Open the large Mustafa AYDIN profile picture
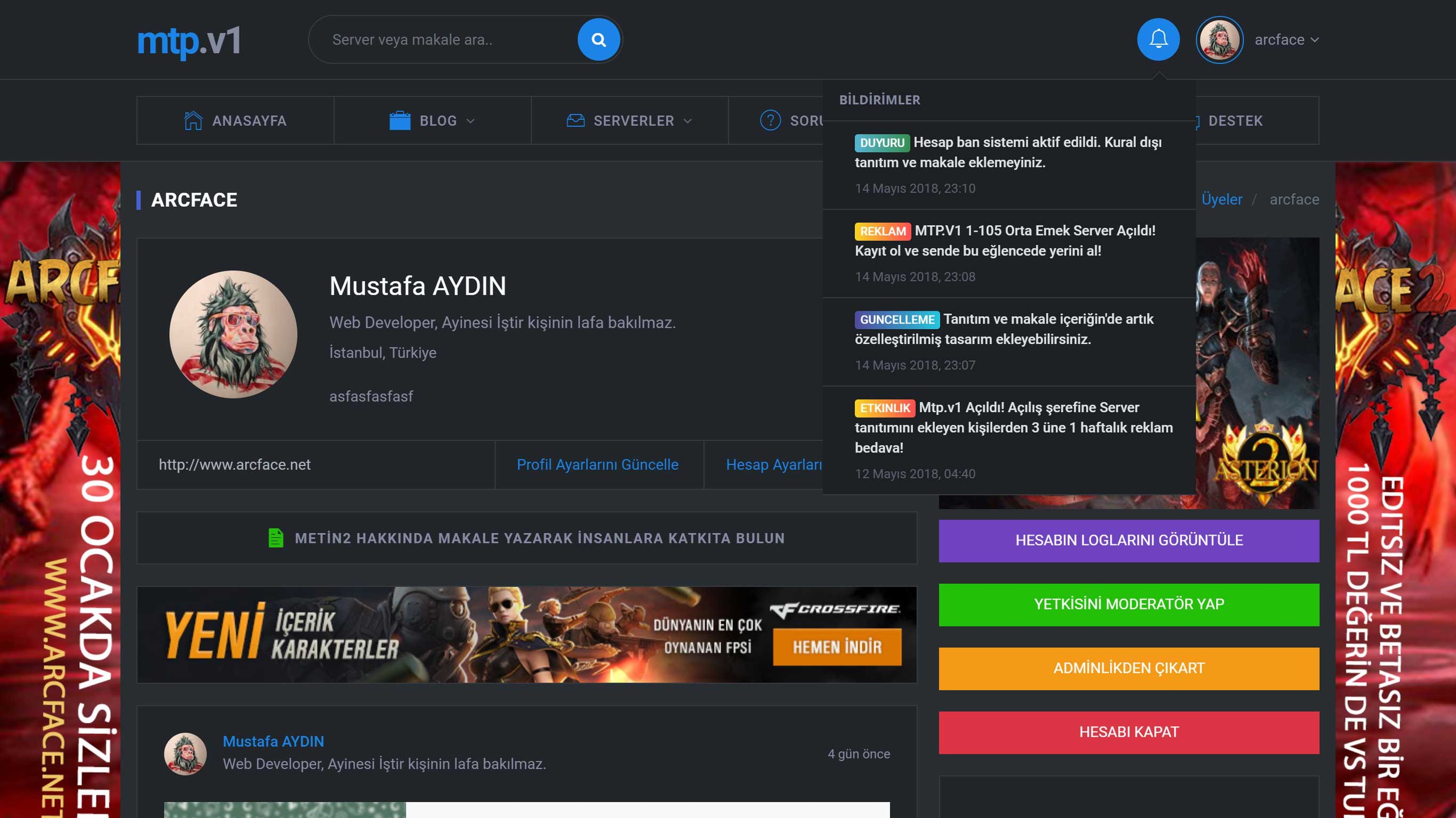The width and height of the screenshot is (1456, 818). click(x=233, y=334)
